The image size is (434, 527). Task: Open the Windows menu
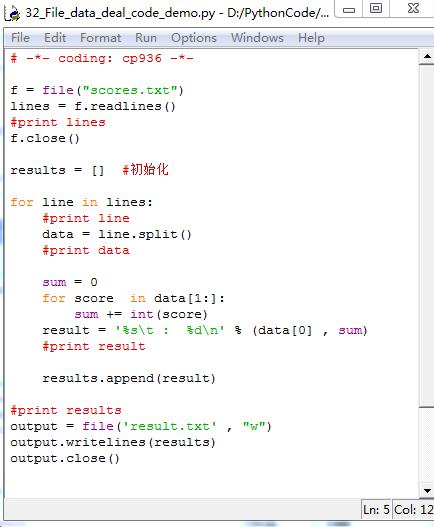257,38
